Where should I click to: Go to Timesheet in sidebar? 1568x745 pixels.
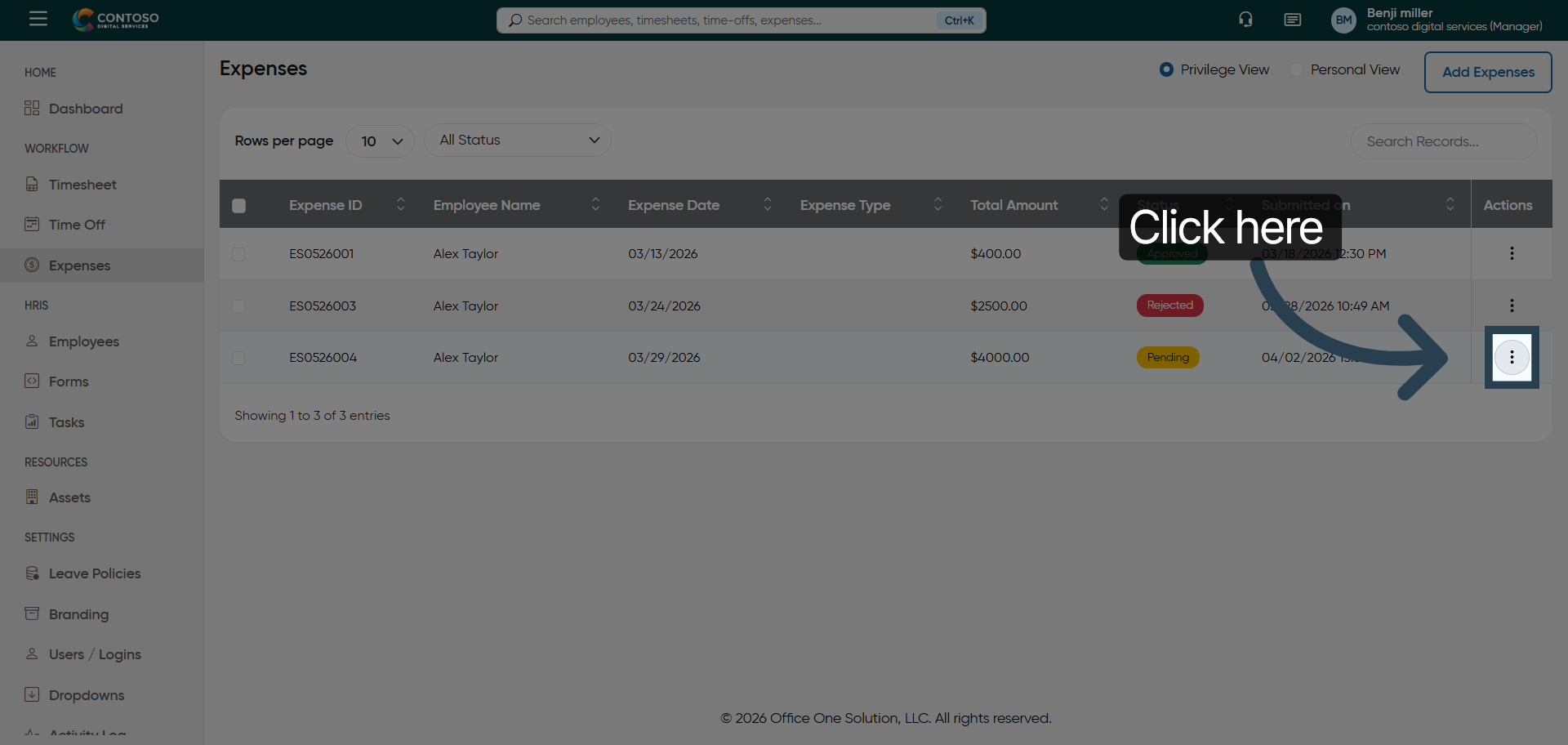pyautogui.click(x=82, y=185)
